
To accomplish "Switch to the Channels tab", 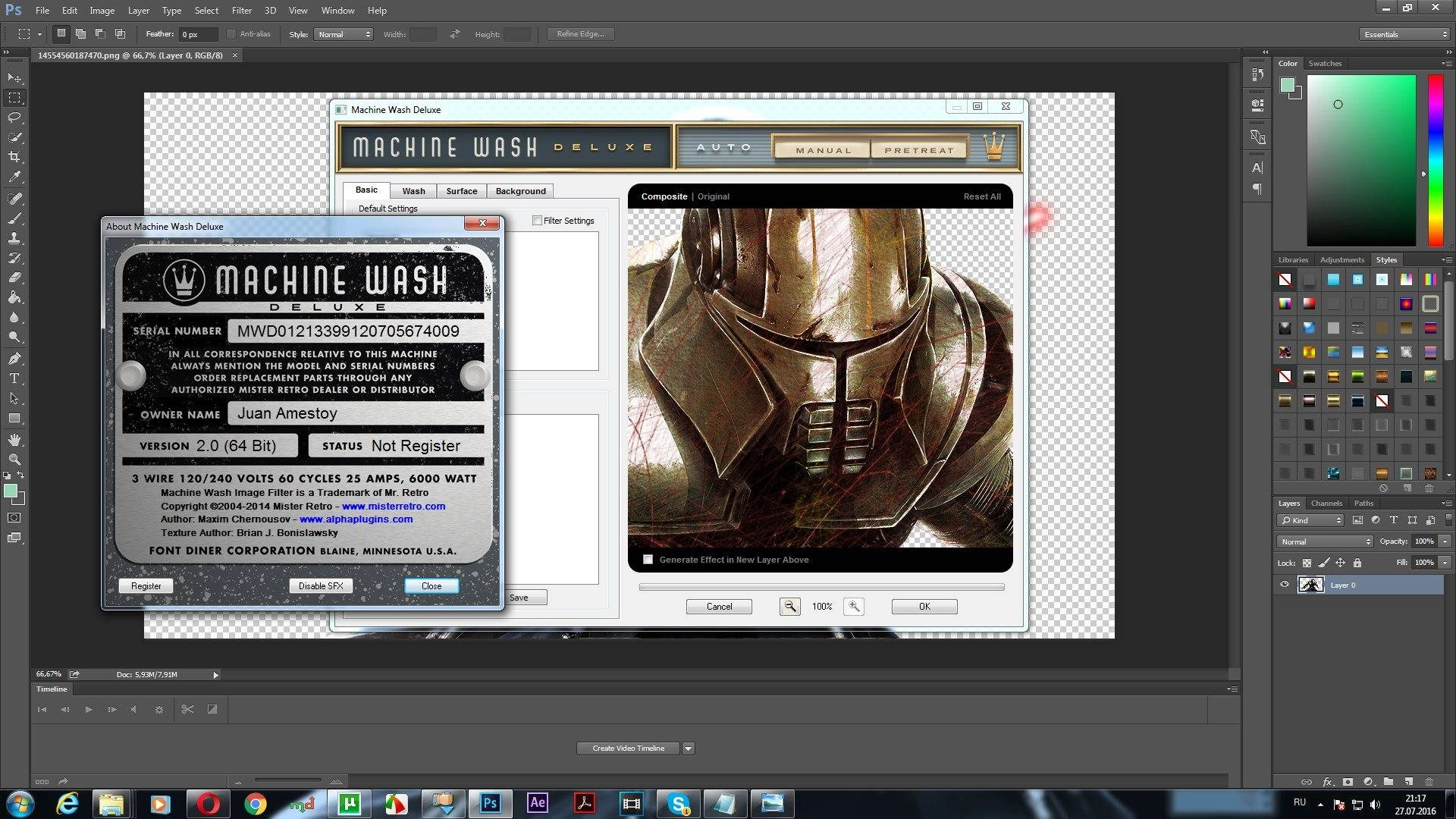I will (x=1326, y=504).
